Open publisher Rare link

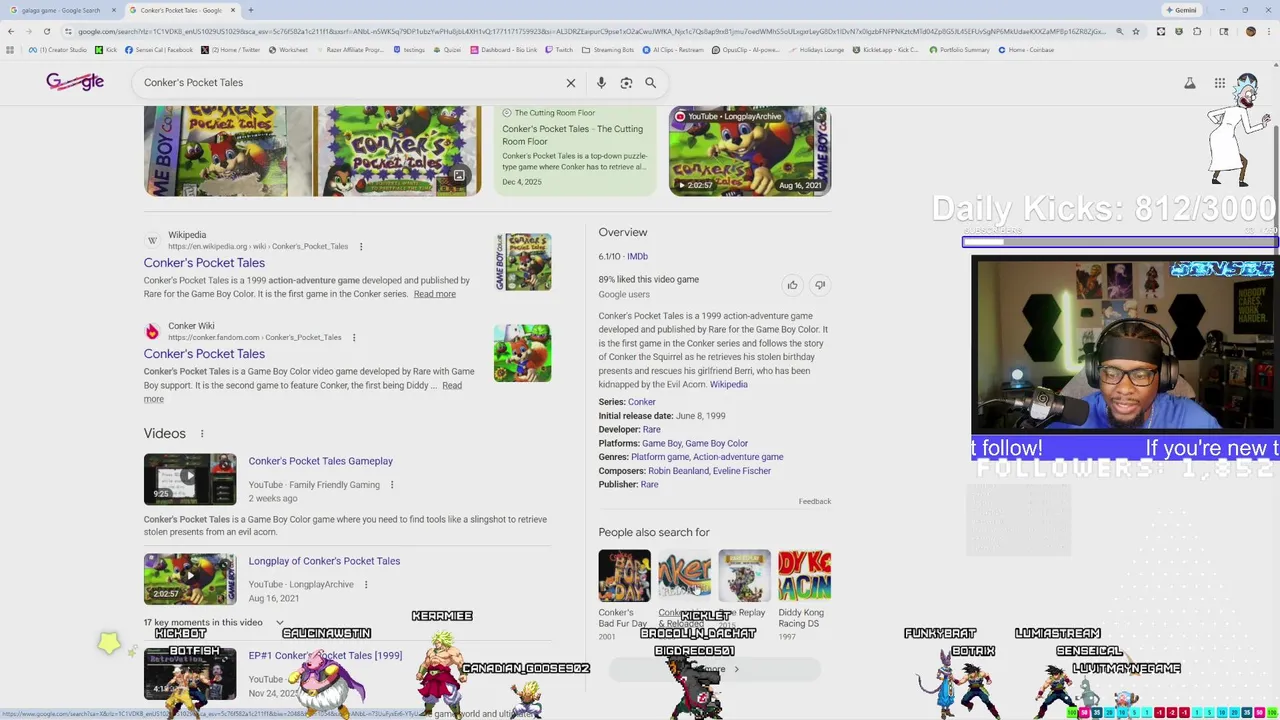click(649, 485)
